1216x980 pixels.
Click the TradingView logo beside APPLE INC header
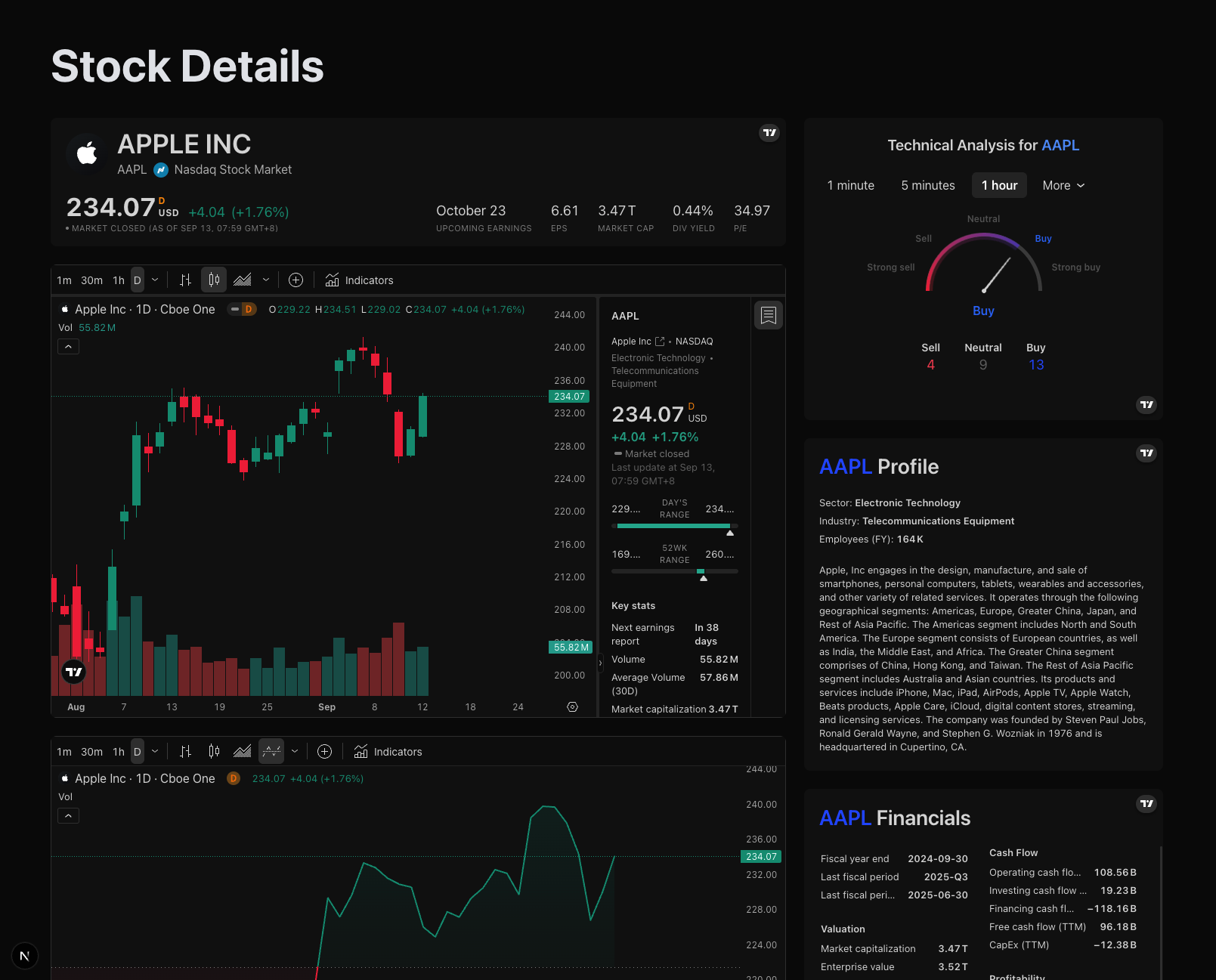tap(769, 133)
